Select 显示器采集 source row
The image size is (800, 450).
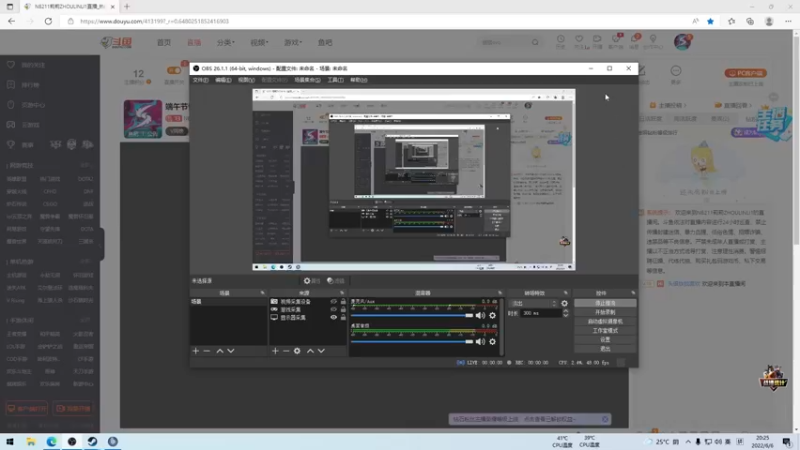pyautogui.click(x=308, y=317)
